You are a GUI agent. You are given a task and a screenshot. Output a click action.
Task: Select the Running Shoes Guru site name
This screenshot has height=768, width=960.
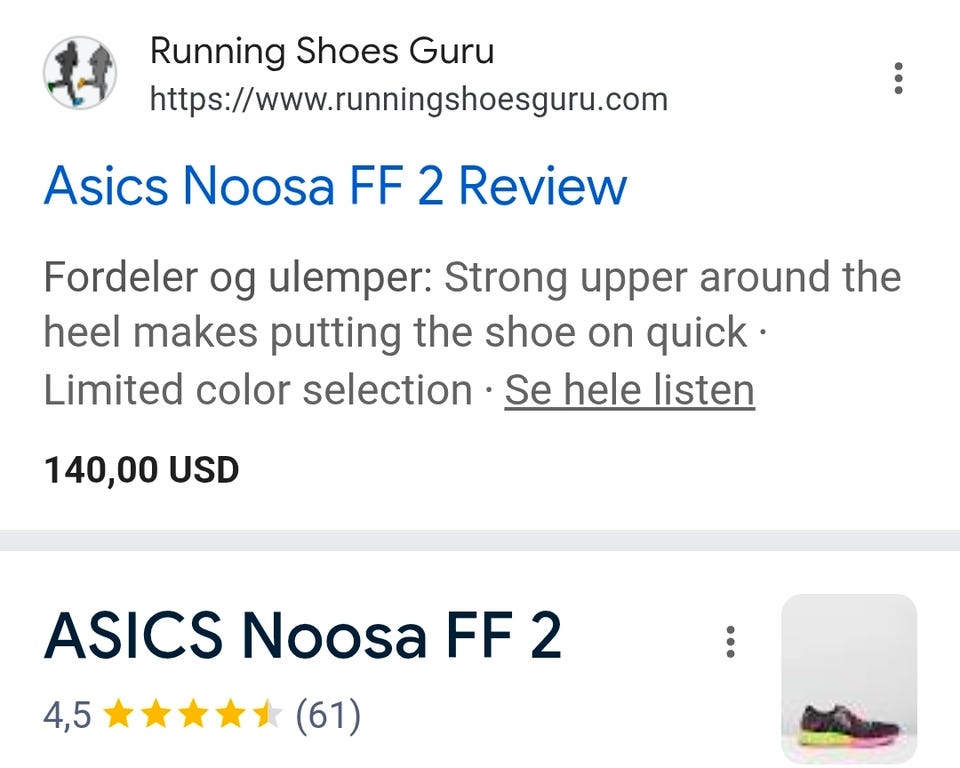coord(322,50)
